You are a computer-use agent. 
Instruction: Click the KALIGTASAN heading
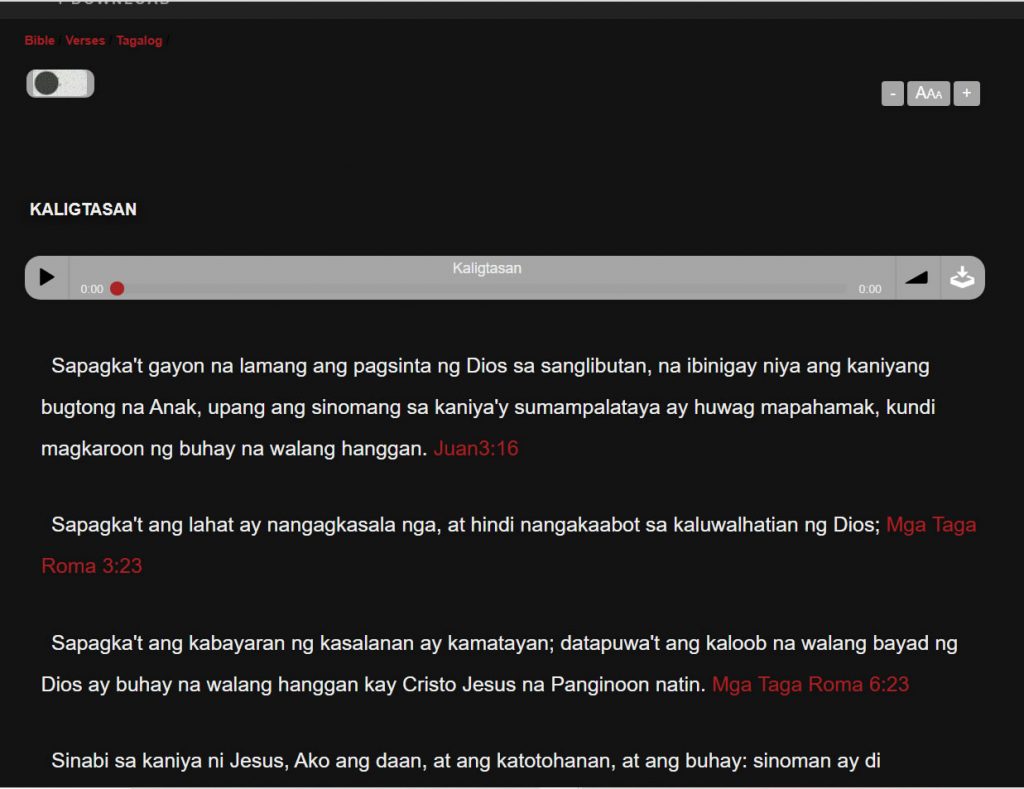coord(83,210)
